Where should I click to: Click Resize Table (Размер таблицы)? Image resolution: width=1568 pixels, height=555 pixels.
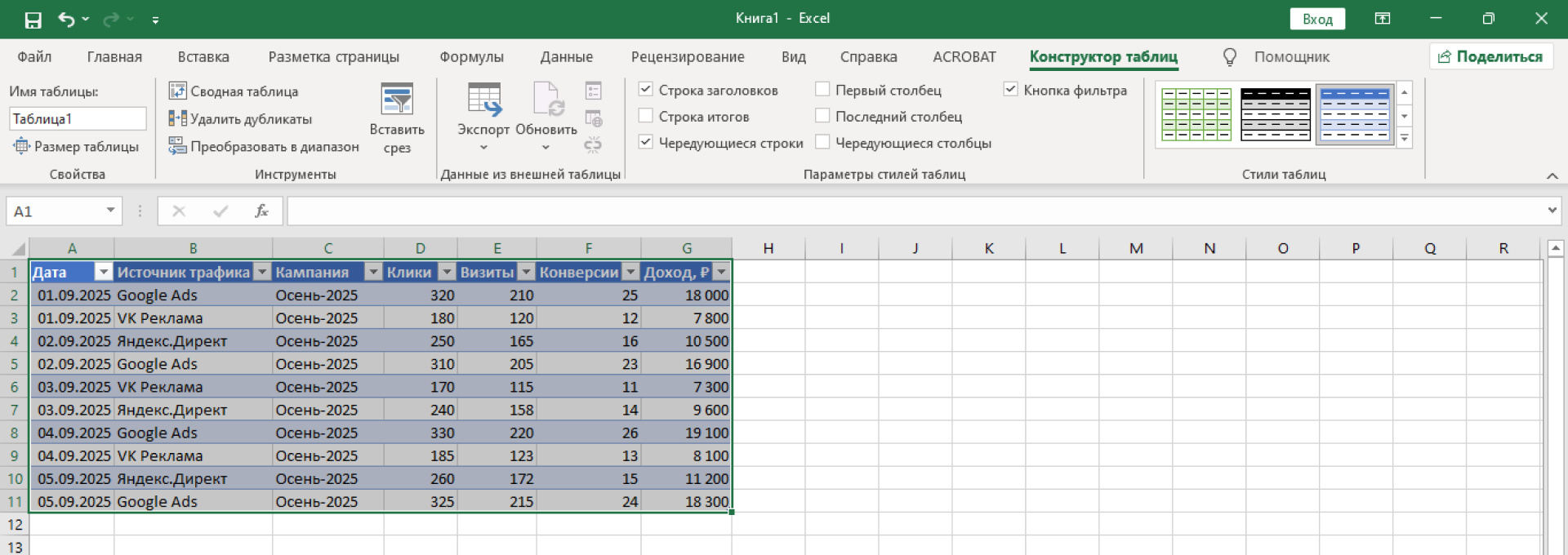76,147
